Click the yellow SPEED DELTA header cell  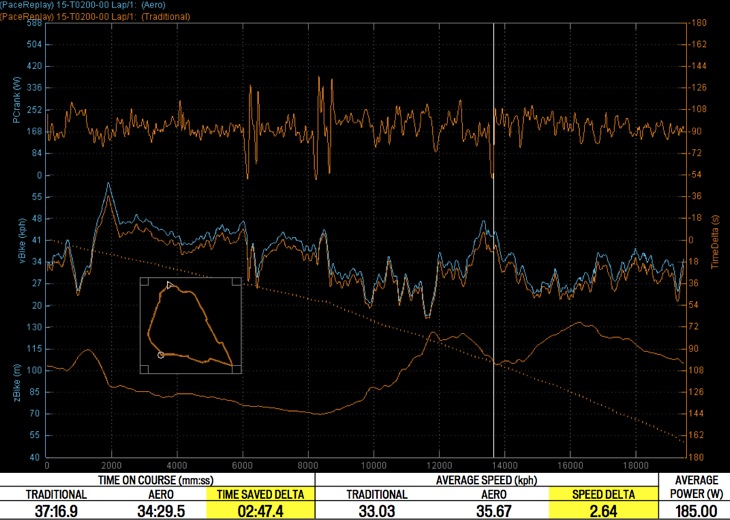[x=603, y=494]
